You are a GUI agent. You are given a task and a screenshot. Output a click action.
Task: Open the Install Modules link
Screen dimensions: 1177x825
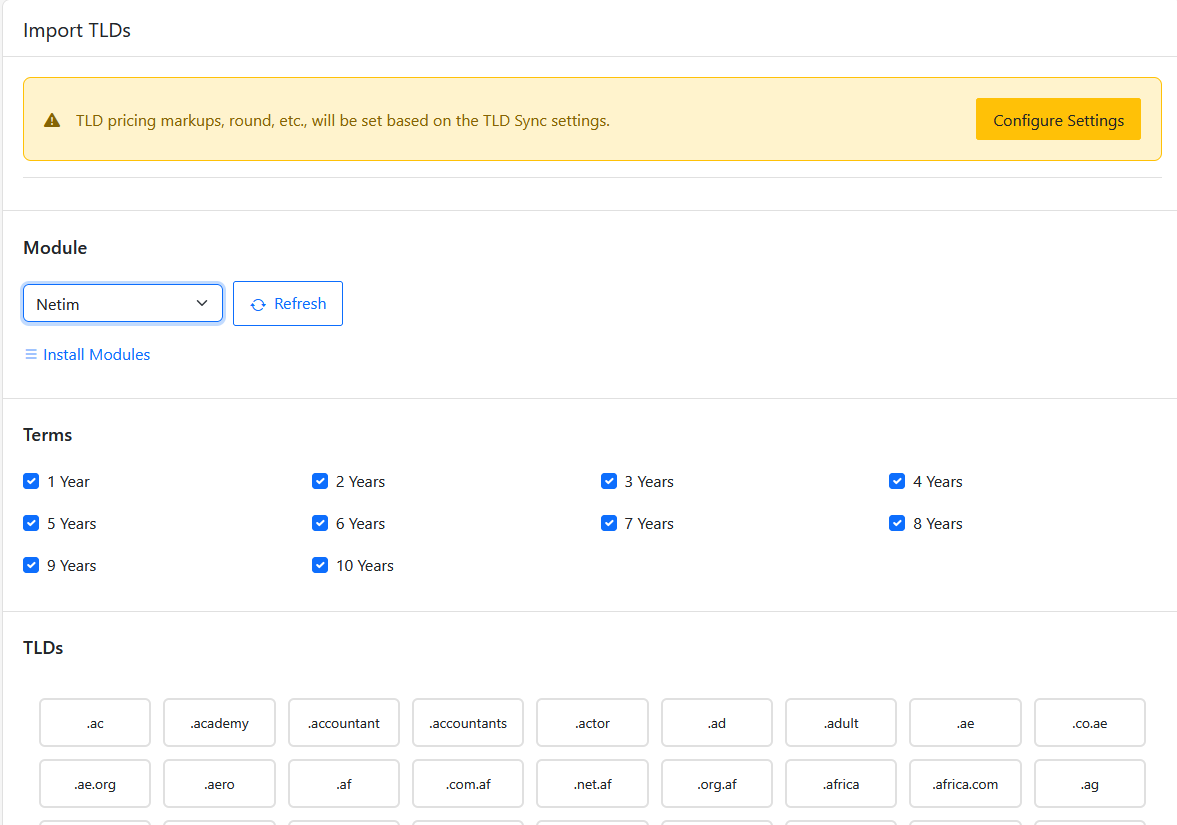(x=96, y=354)
